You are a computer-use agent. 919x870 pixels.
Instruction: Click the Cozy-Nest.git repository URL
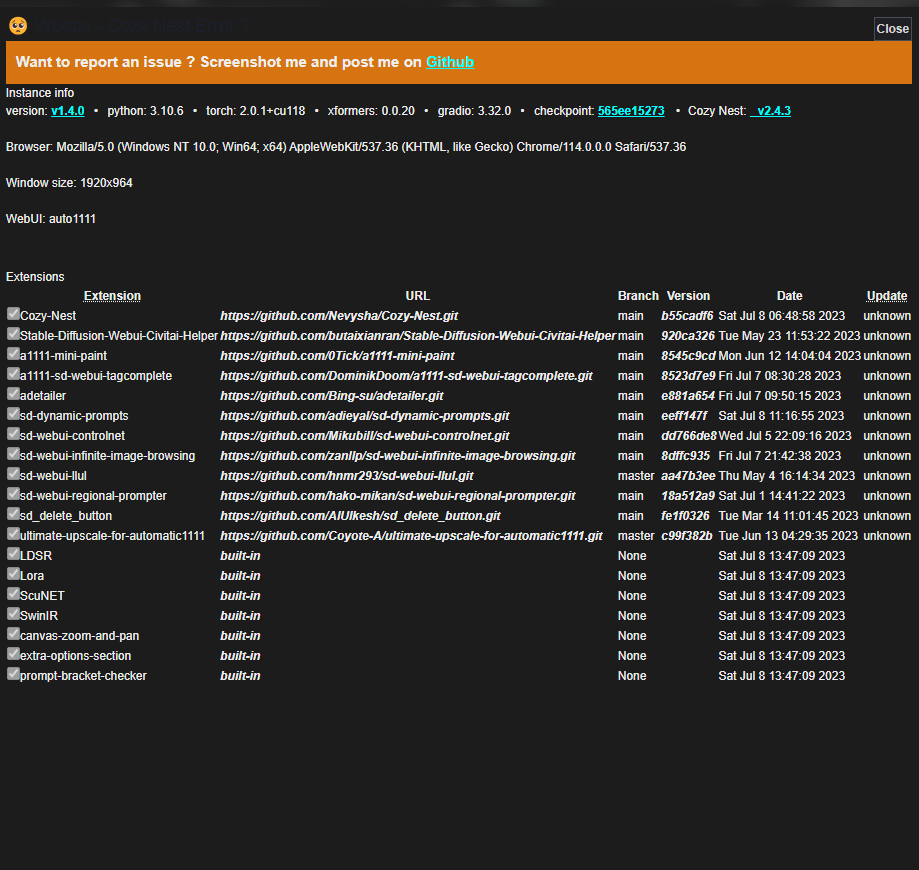[x=339, y=316]
